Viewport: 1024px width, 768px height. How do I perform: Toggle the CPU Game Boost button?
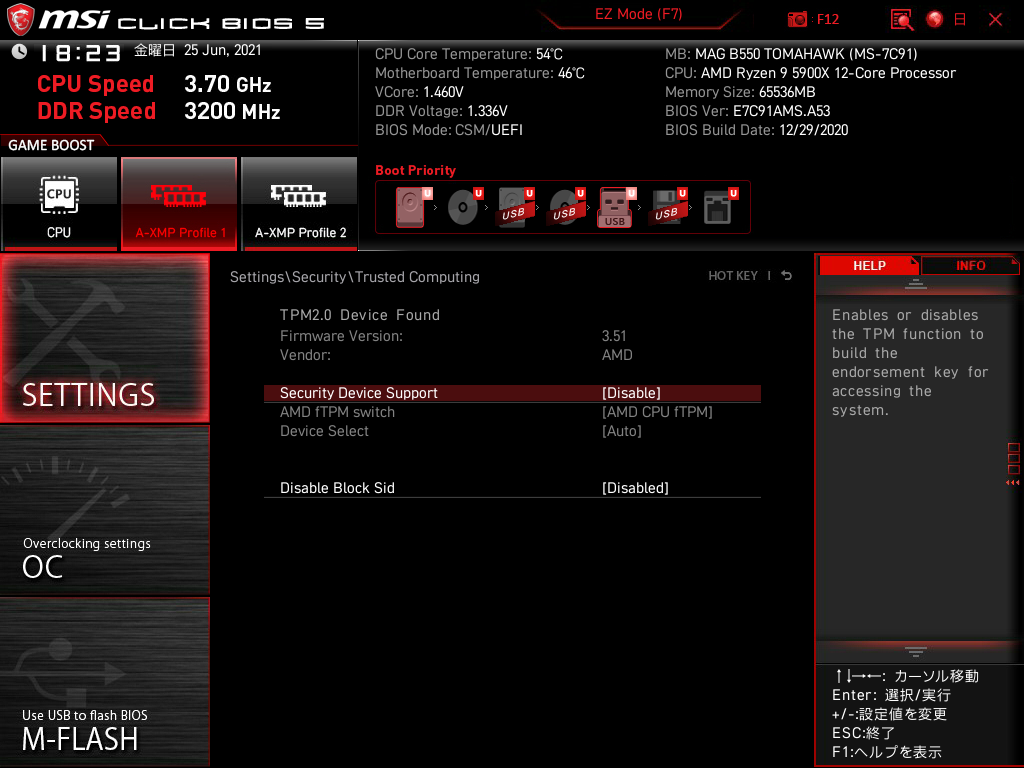pyautogui.click(x=59, y=203)
